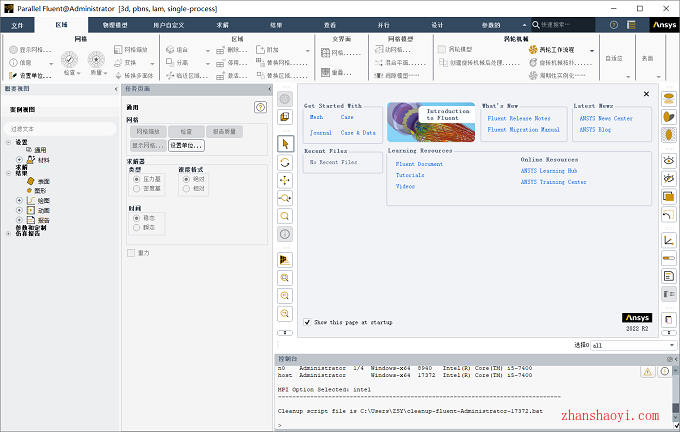
Task: Click the help circle icon in title ribbon
Action: (x=614, y=25)
